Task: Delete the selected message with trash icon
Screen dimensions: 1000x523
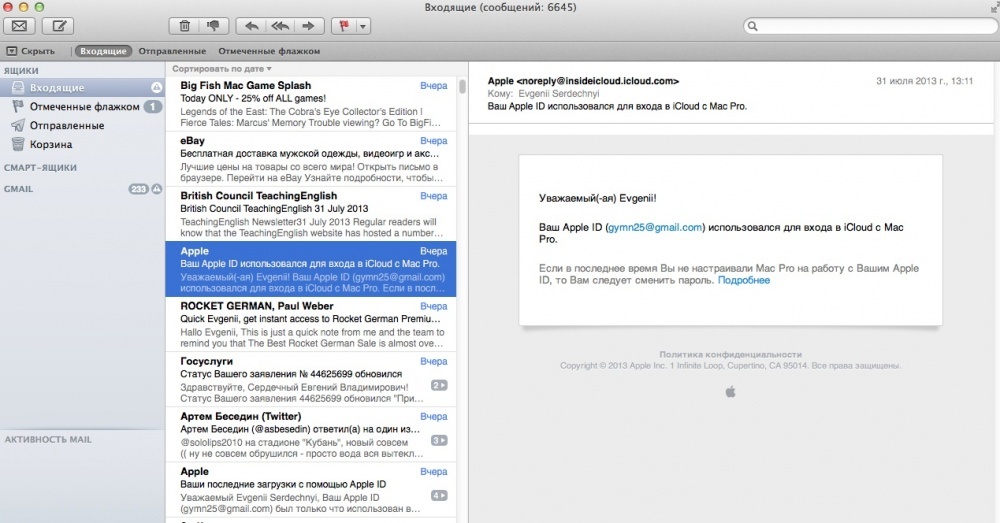Action: tap(184, 26)
